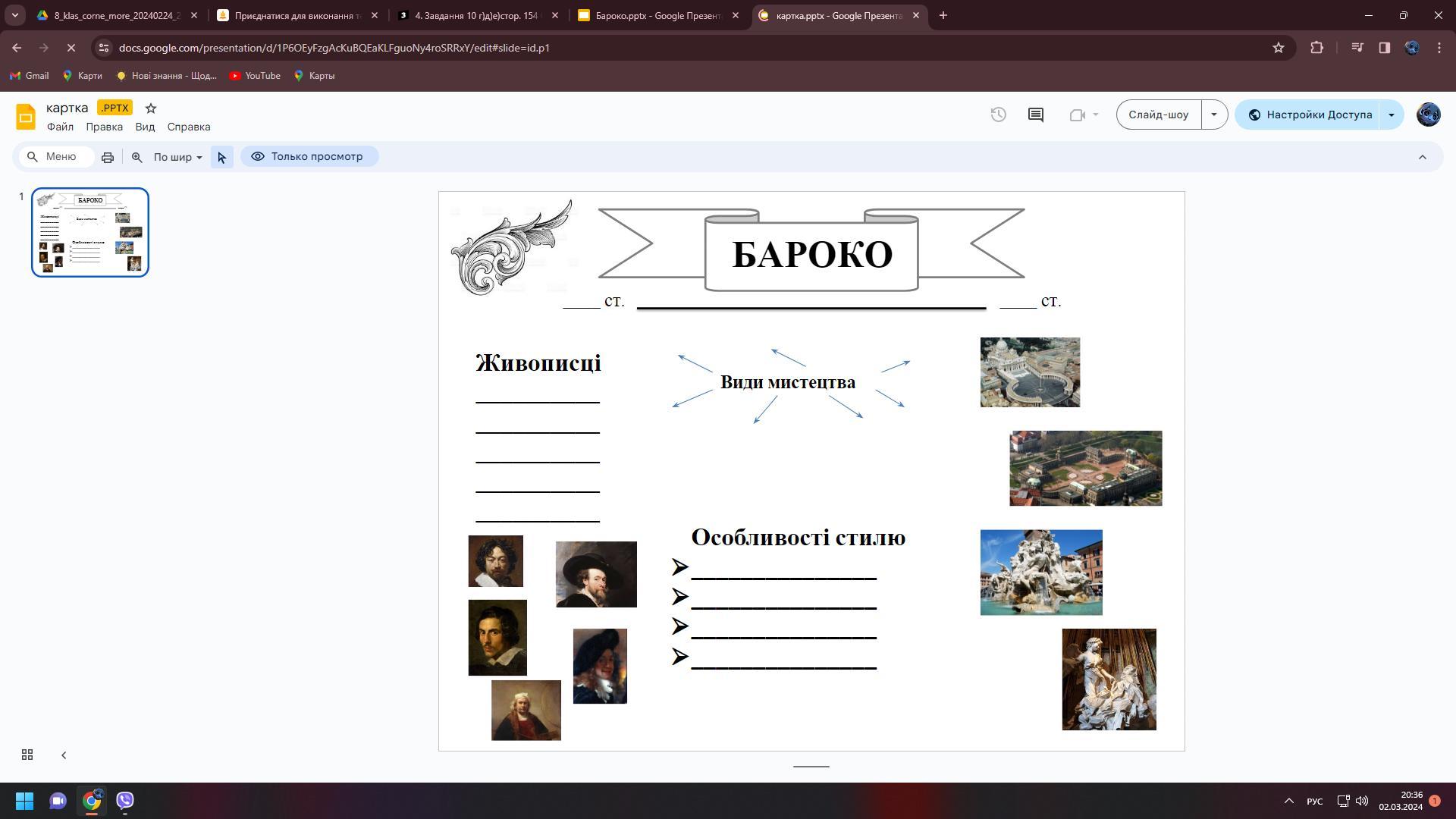Star the presentation named картка
1456x819 pixels.
point(151,108)
